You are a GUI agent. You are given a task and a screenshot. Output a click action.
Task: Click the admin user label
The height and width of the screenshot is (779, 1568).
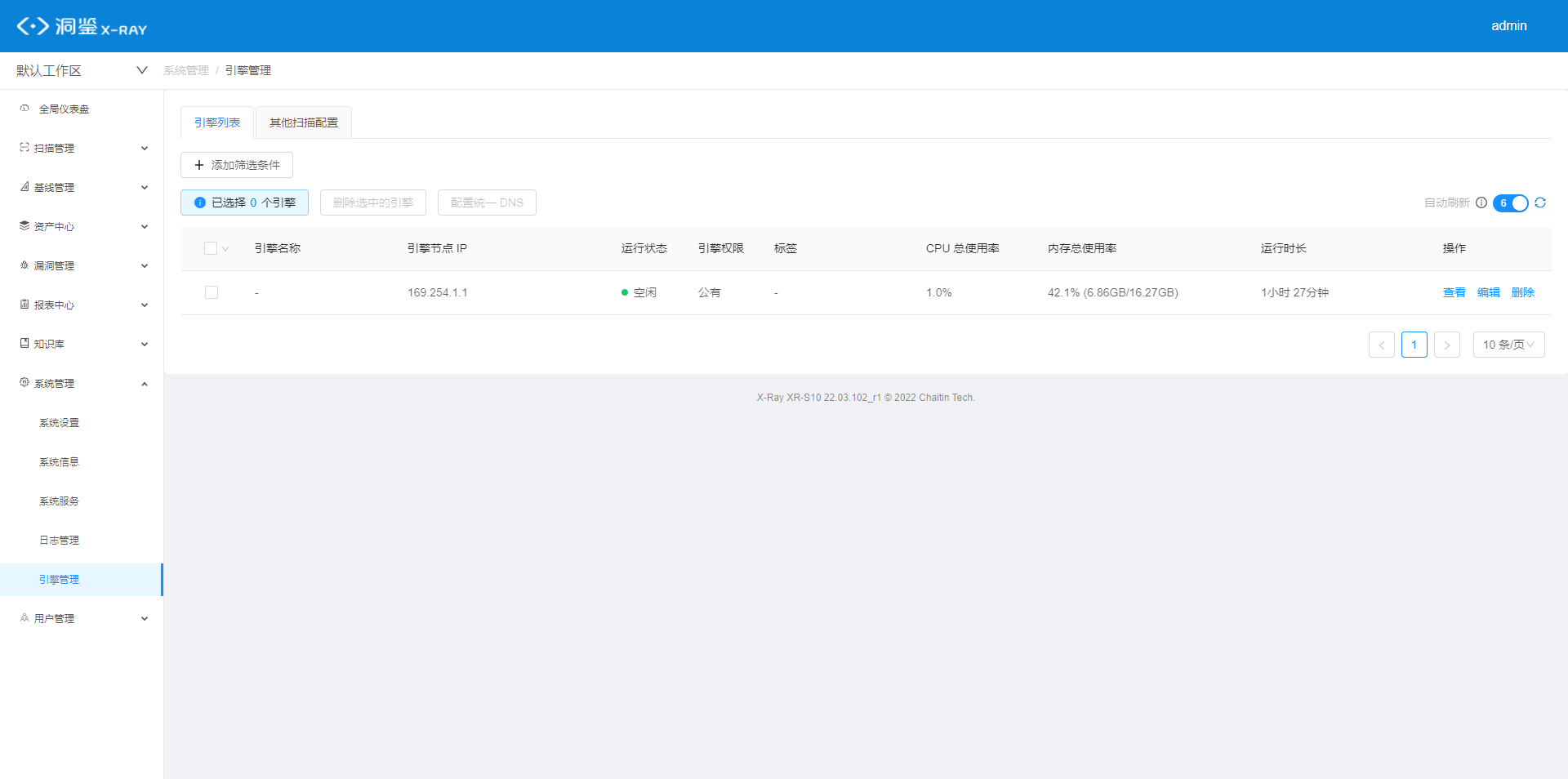1508,26
